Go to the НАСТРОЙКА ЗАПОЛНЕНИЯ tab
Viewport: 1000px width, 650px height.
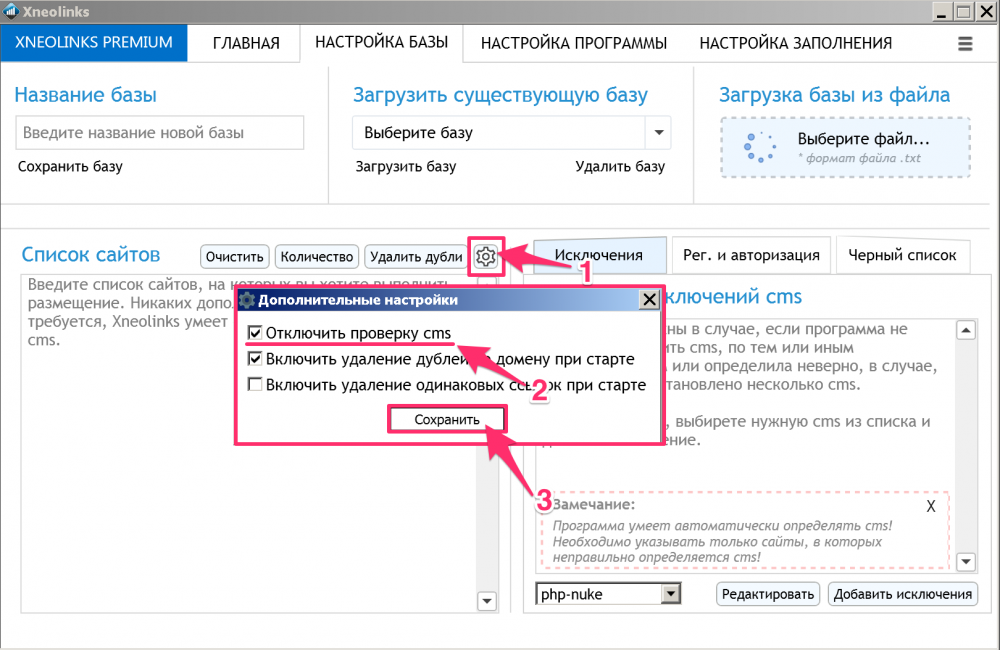796,43
